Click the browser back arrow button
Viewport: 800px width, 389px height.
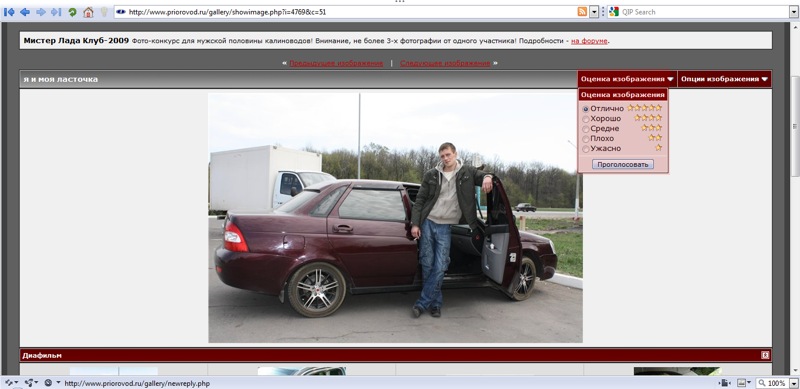(24, 12)
